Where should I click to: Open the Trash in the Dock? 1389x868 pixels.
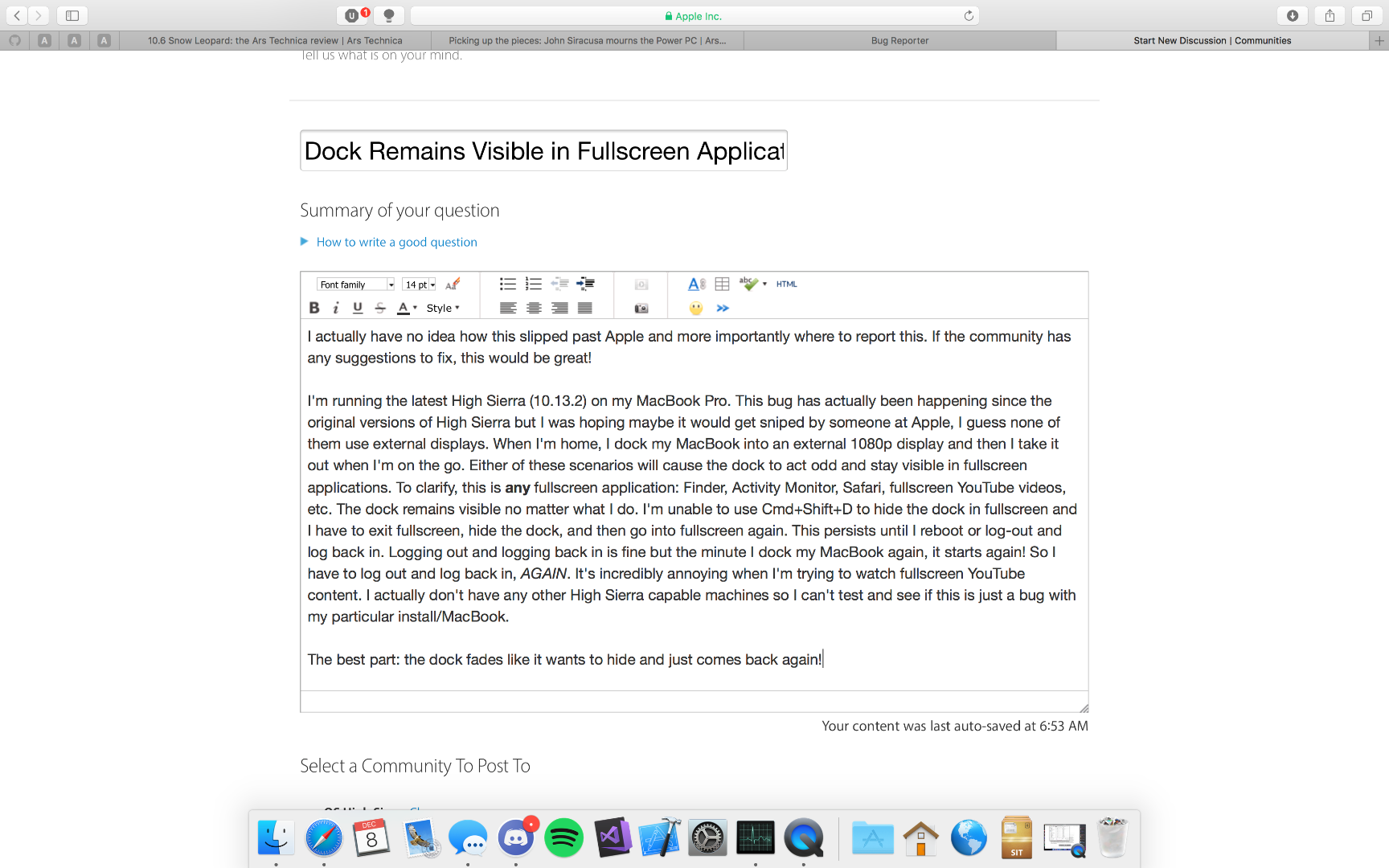(x=1113, y=838)
